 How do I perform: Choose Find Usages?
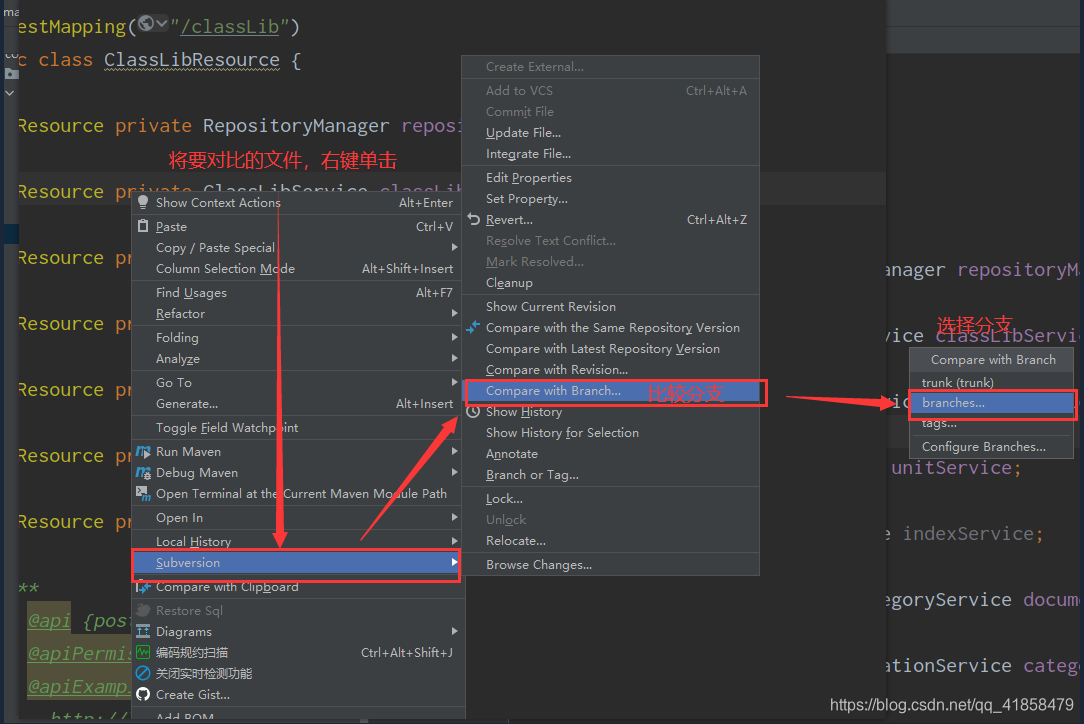point(297,293)
